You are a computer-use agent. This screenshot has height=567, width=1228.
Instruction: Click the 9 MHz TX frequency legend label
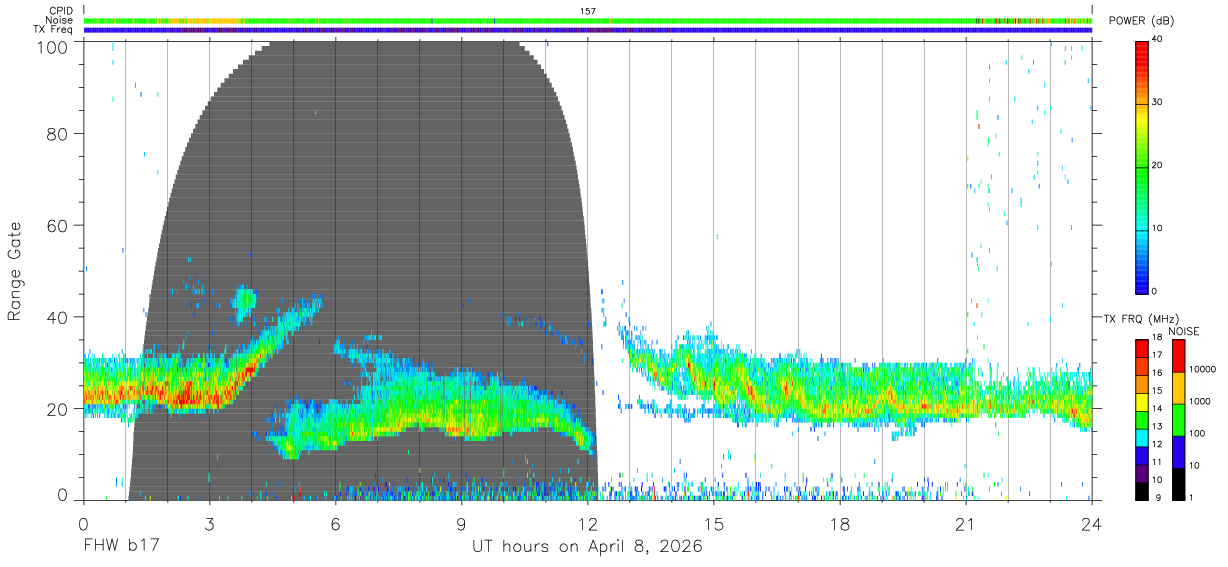pyautogui.click(x=1160, y=497)
